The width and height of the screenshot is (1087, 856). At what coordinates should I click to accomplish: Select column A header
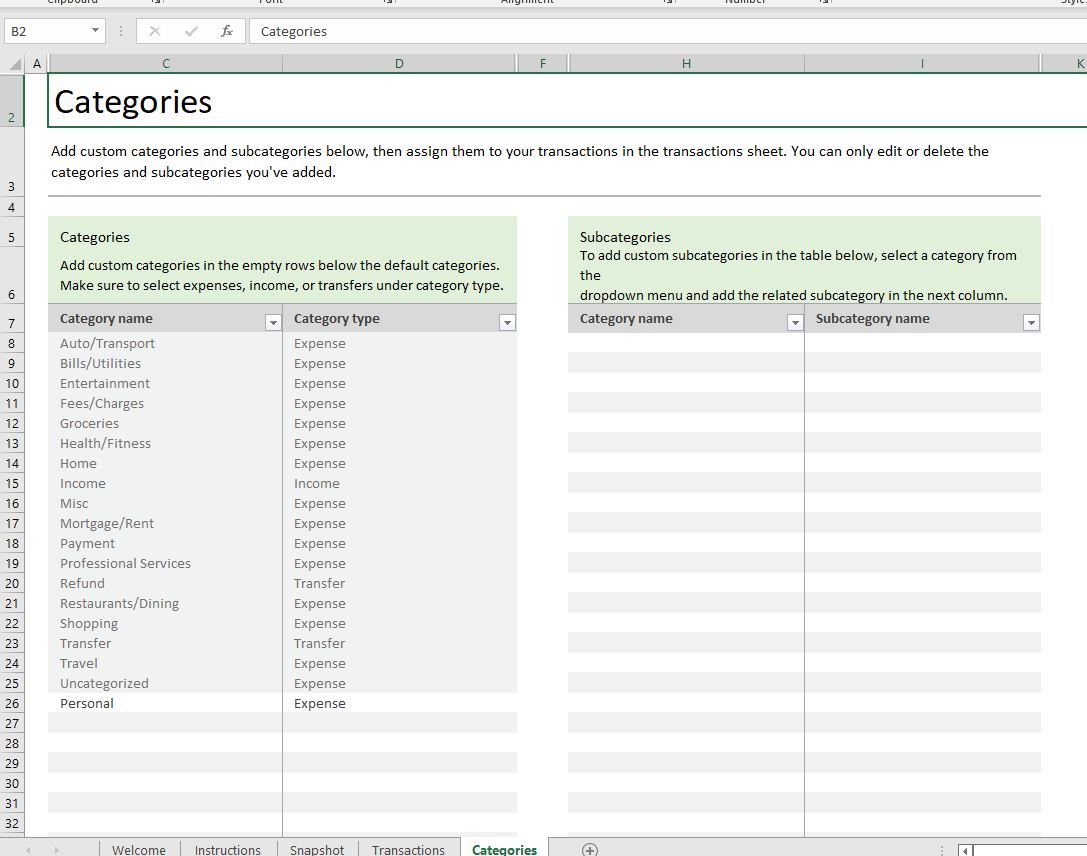click(37, 64)
